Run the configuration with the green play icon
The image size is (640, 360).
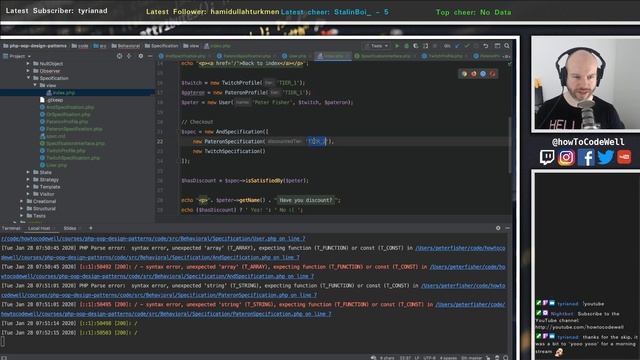pos(396,46)
